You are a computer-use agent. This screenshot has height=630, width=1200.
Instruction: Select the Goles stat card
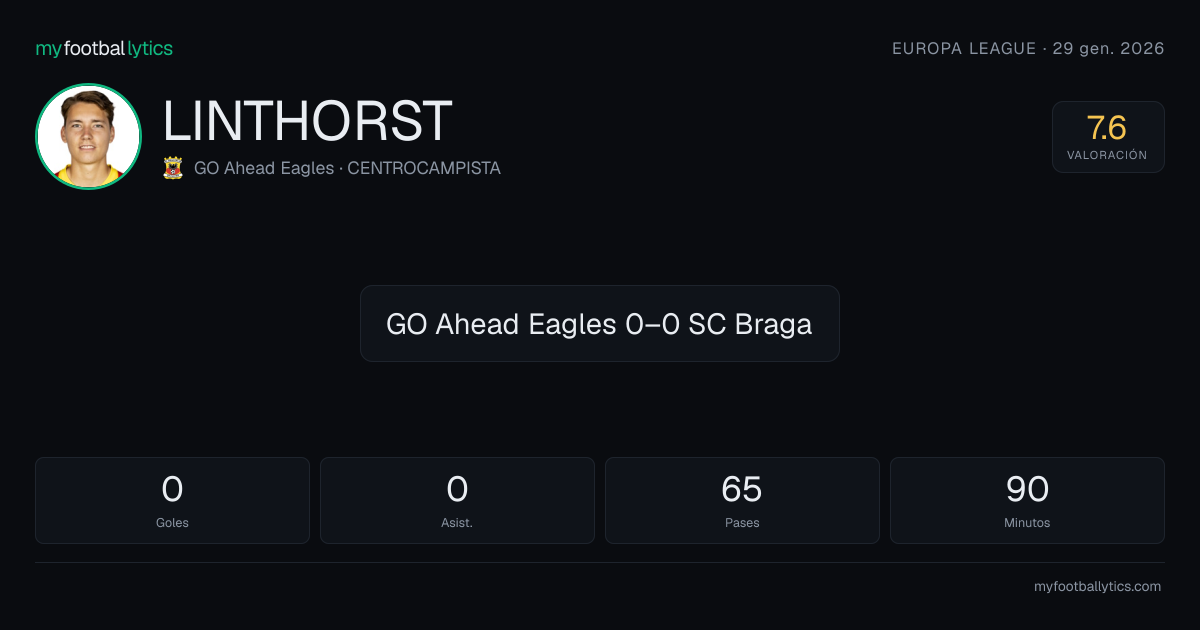172,500
